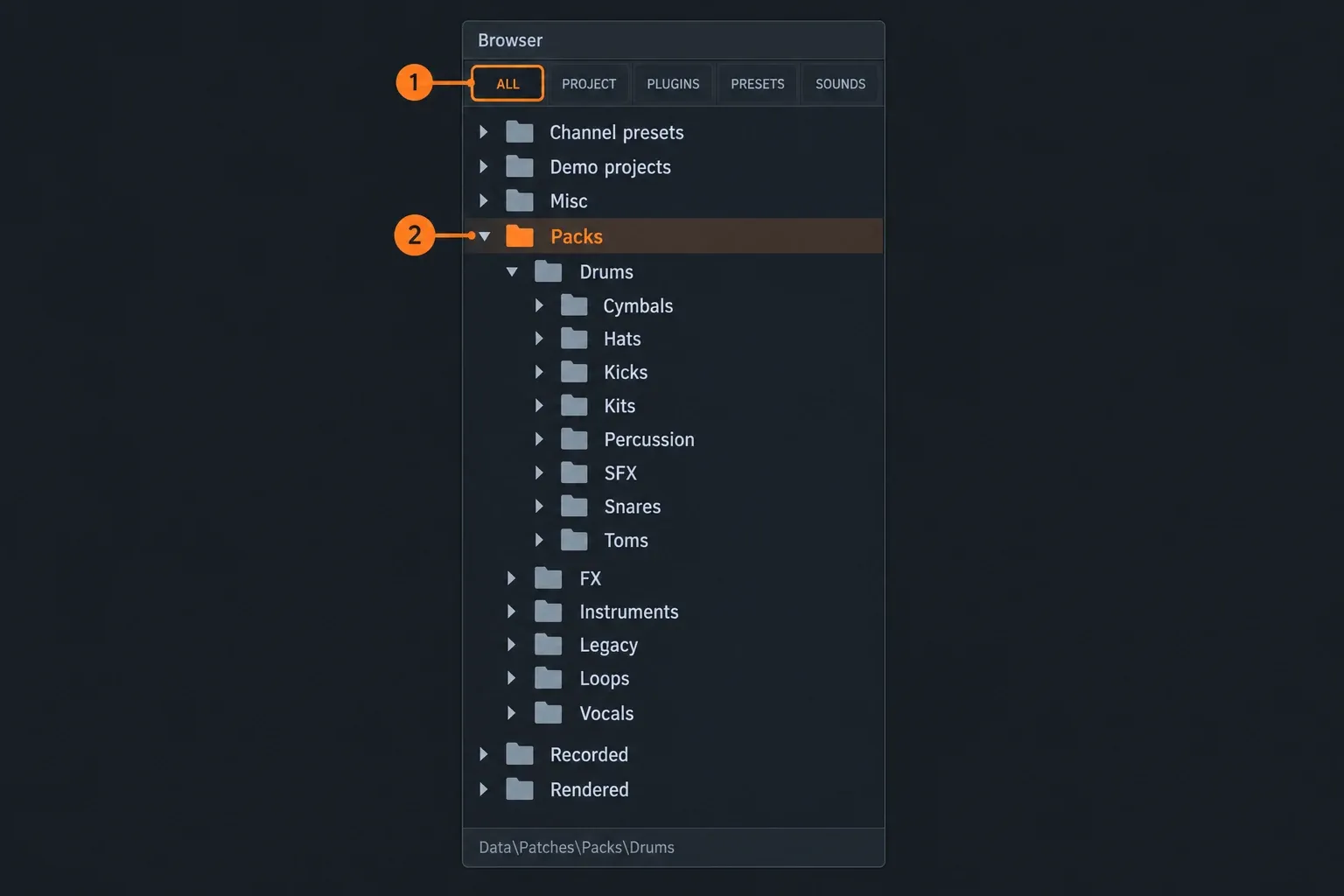Expand the Demo projects arrow

(484, 166)
